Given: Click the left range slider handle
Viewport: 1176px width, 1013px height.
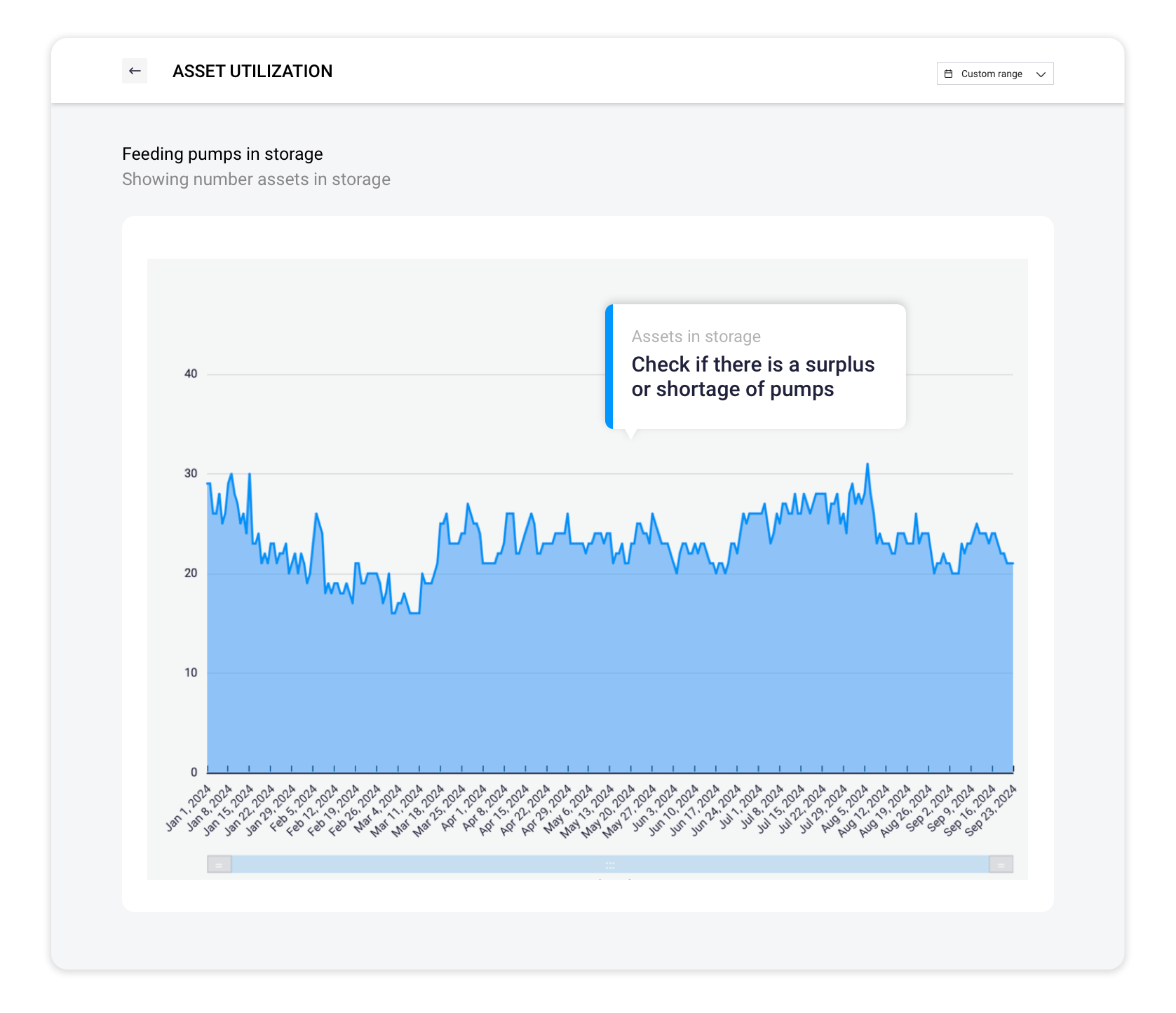Looking at the screenshot, I should (x=219, y=864).
